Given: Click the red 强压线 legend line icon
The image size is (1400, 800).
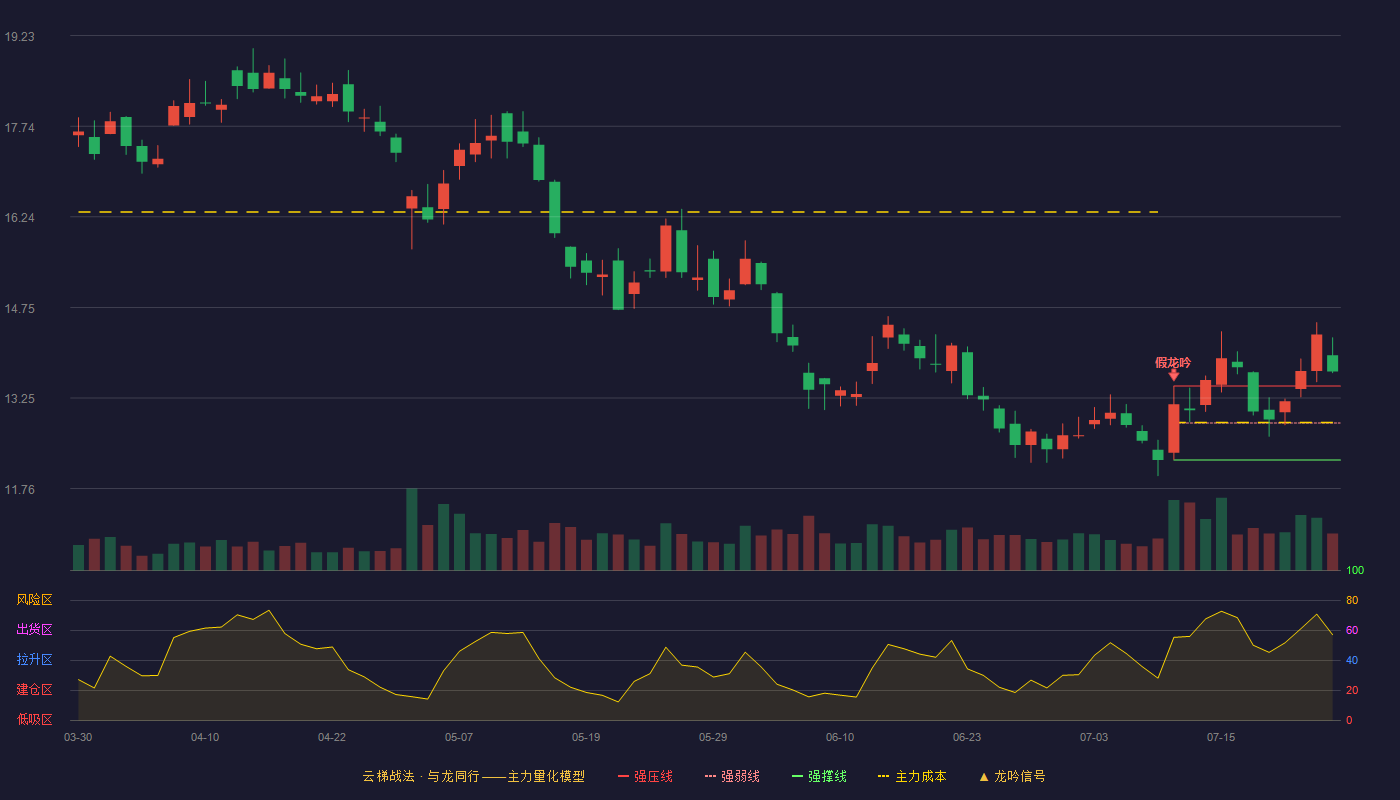Looking at the screenshot, I should click(x=624, y=777).
